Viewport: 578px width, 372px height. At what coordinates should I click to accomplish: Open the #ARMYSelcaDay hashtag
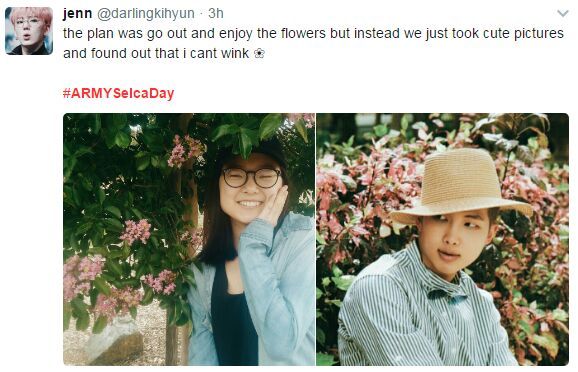point(118,93)
